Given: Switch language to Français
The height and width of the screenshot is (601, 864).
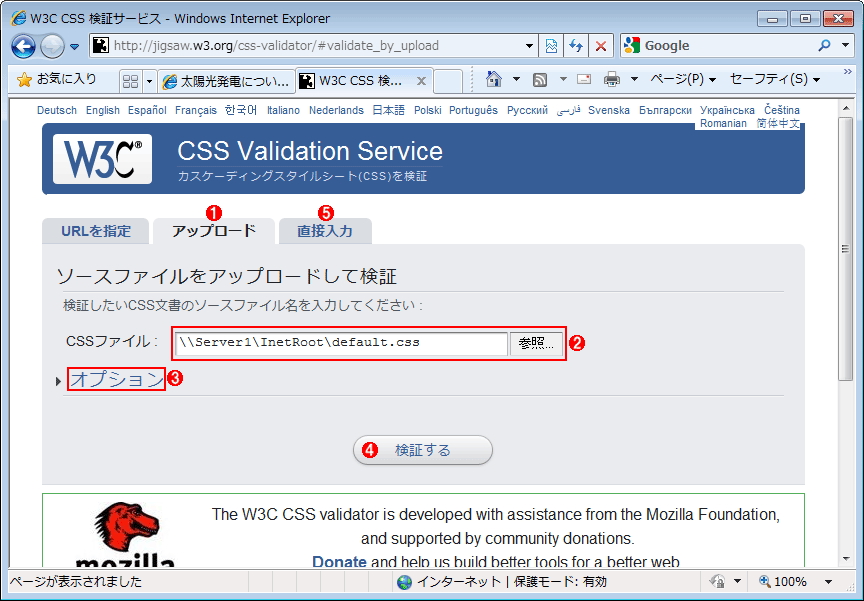Looking at the screenshot, I should (x=196, y=110).
